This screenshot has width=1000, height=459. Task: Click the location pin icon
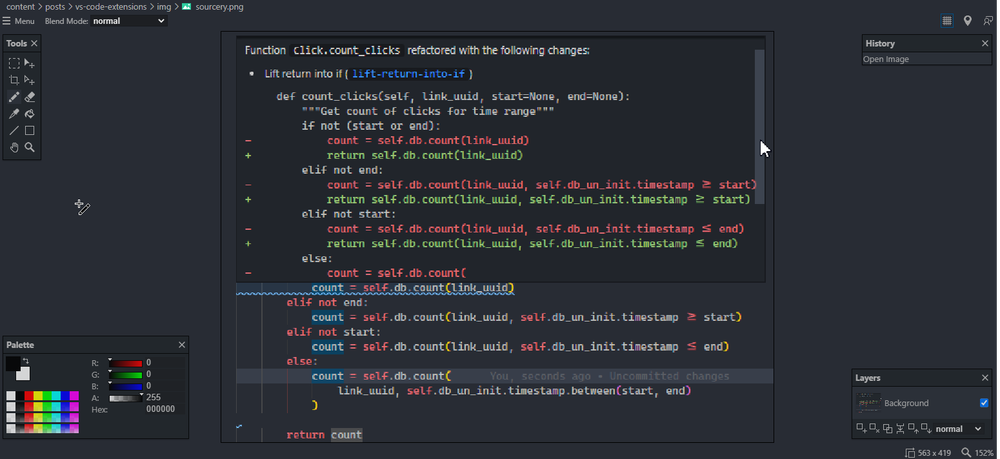tap(967, 21)
